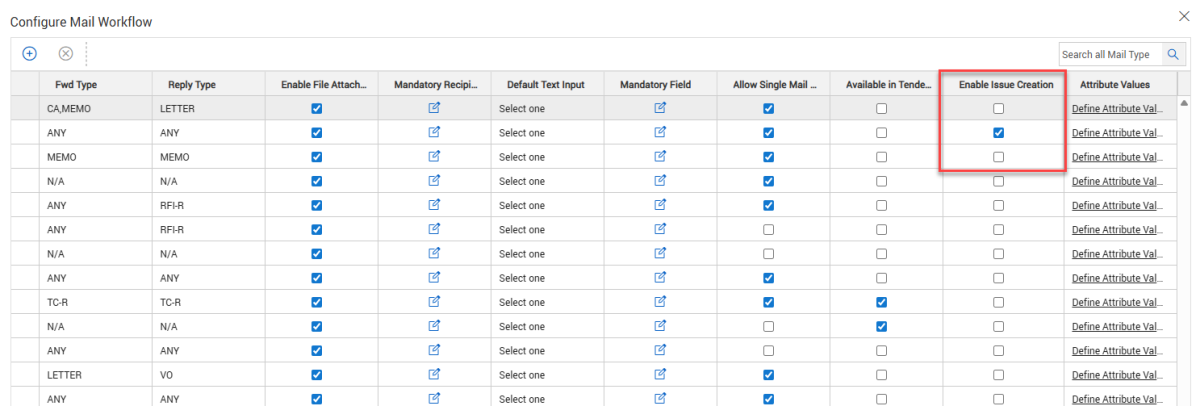Open Mandatory Field editor in LETTER row
Viewport: 1200px width, 406px height.
(660, 375)
